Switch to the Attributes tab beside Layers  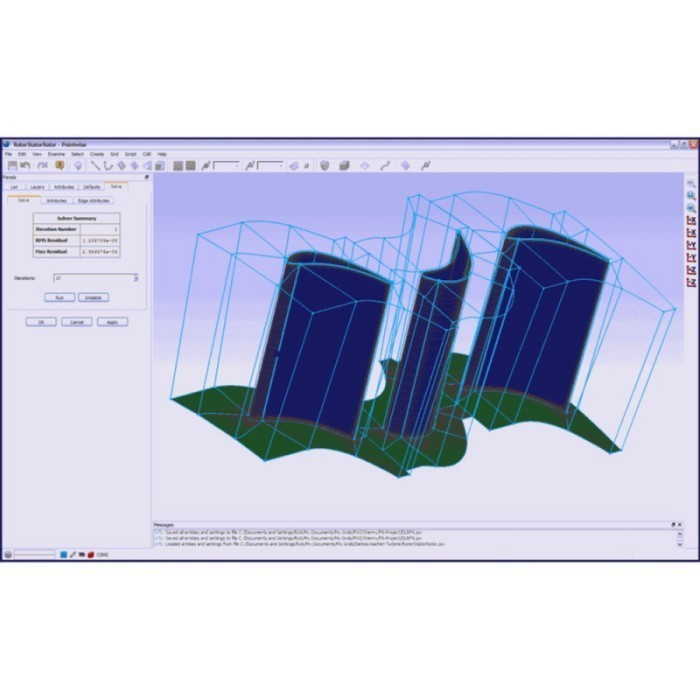point(64,187)
